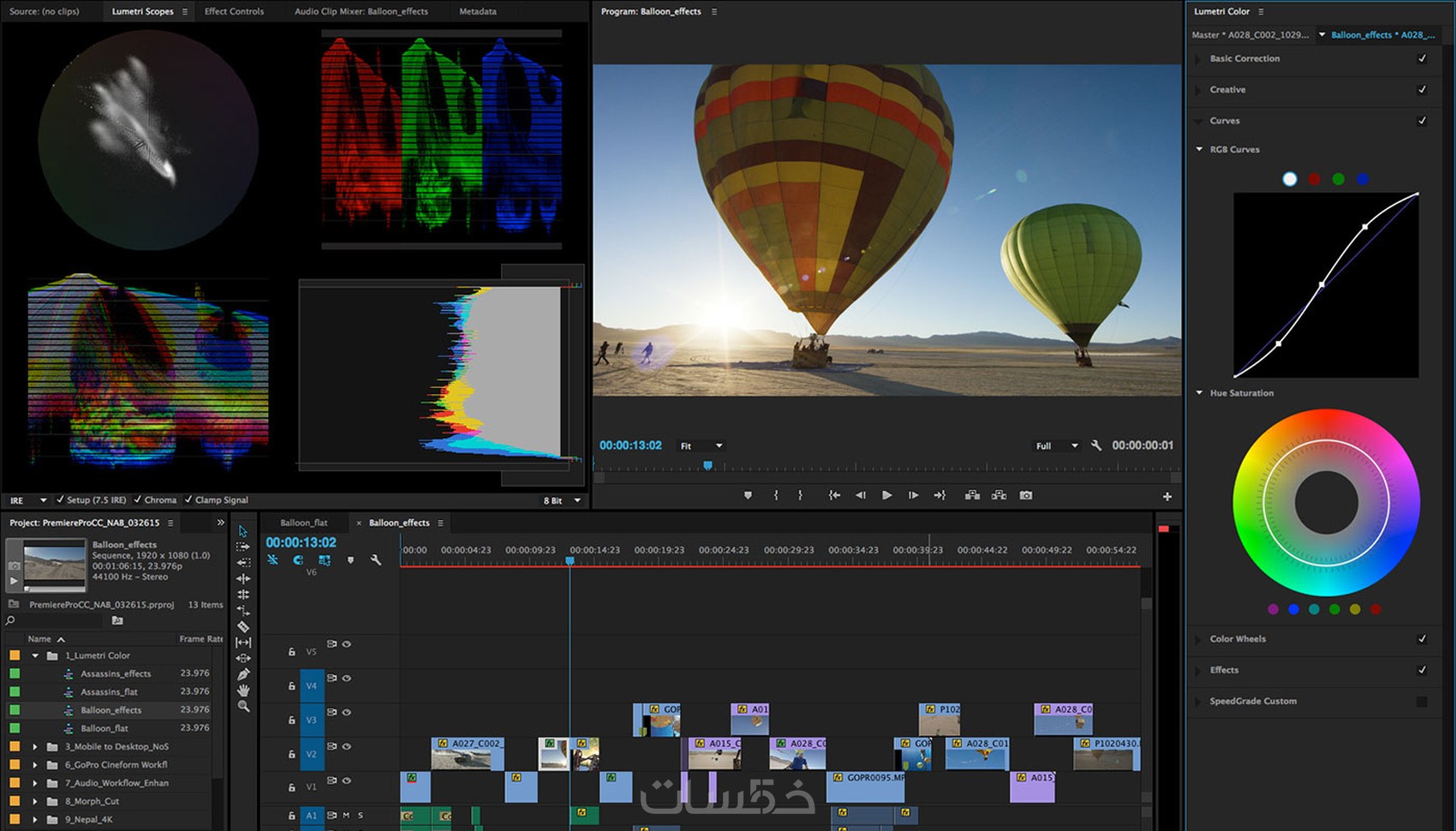Add a marker in Program monitor

pos(748,495)
